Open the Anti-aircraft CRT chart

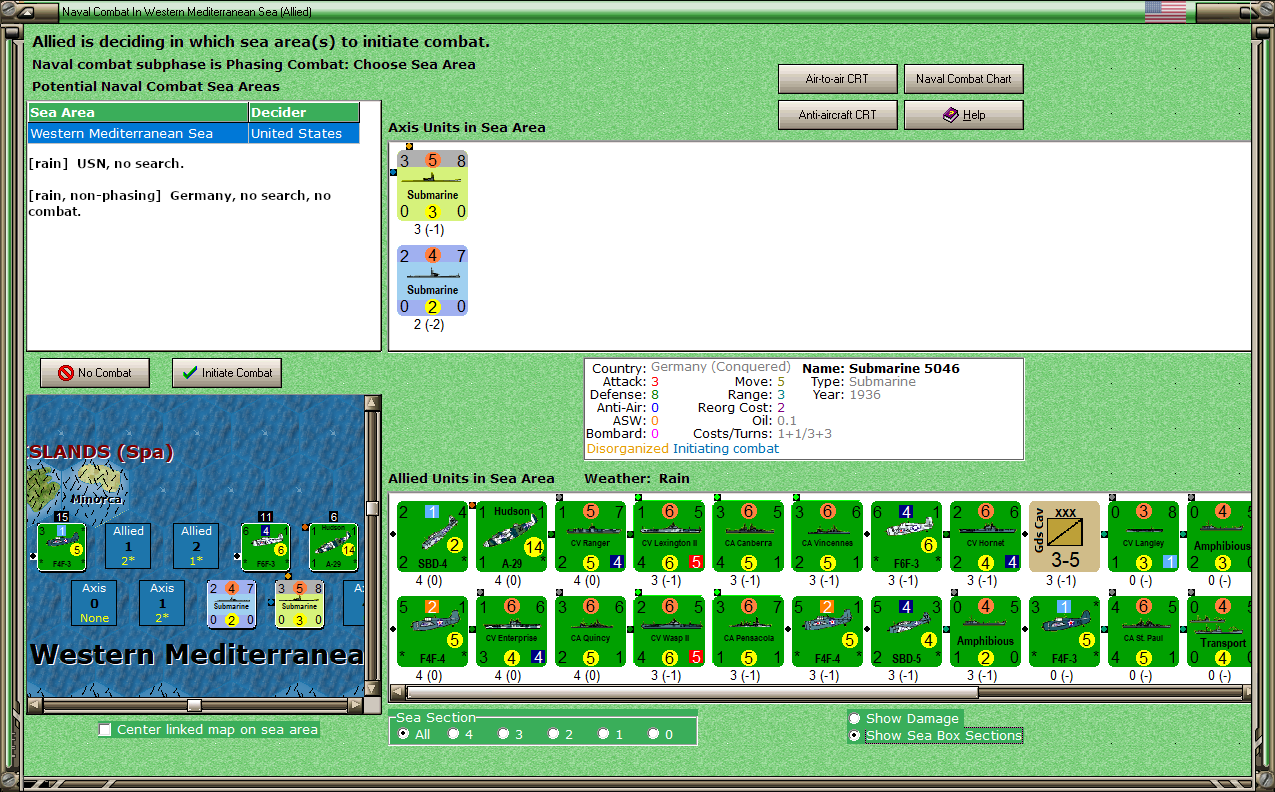(x=837, y=115)
